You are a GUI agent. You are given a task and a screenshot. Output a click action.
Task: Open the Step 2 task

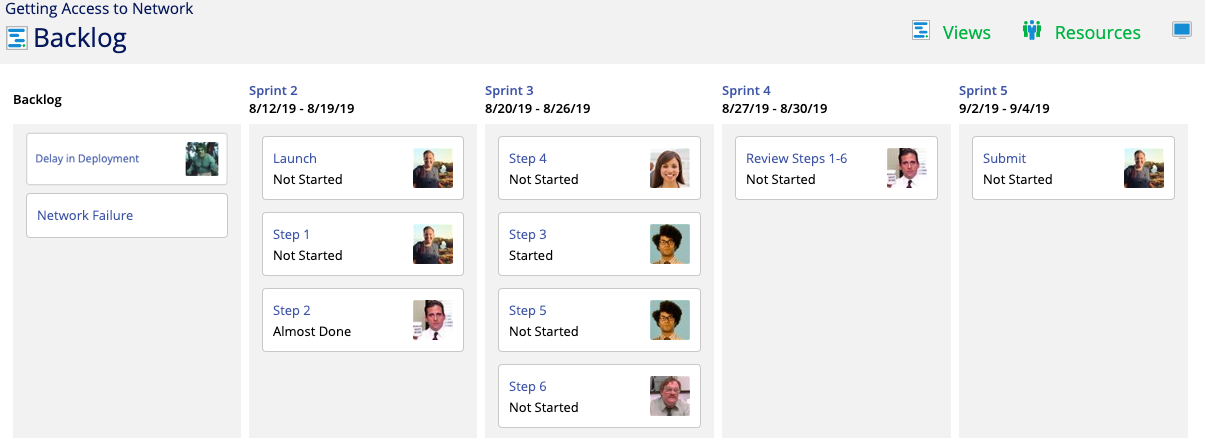pyautogui.click(x=292, y=310)
